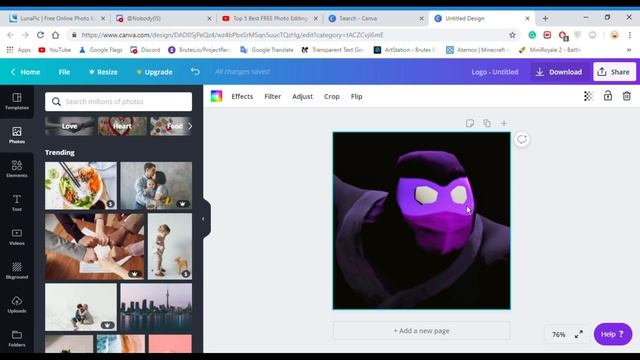Collapse the side panel with arrow handle
The height and width of the screenshot is (360, 640).
point(203,219)
